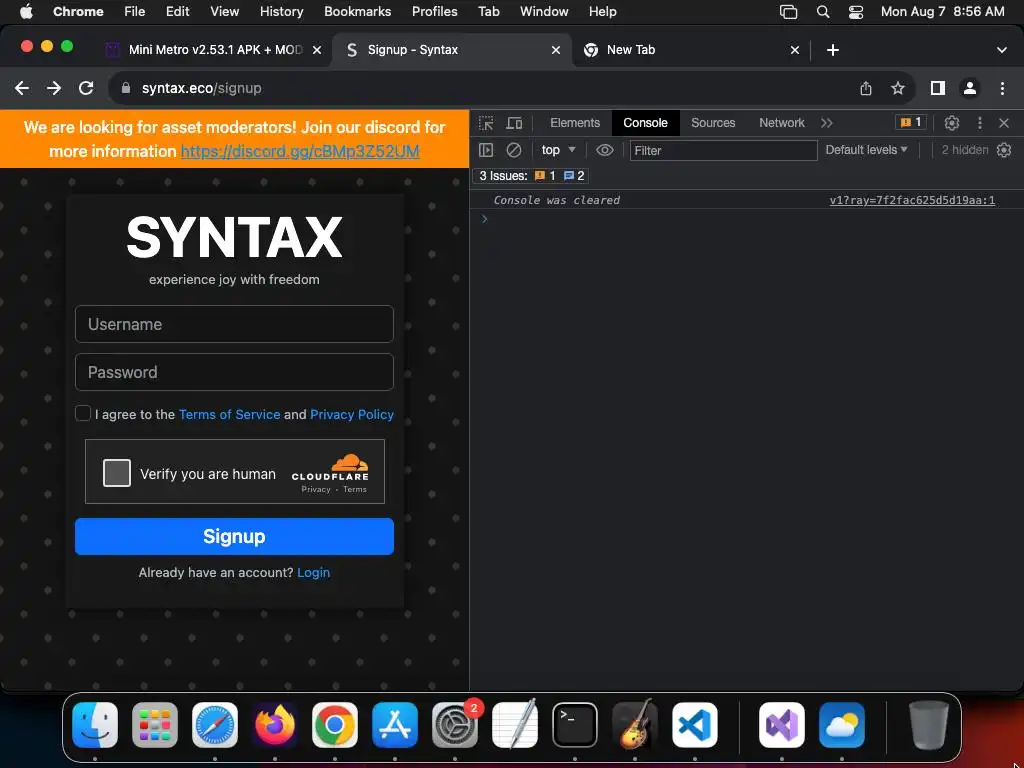Focus the Username input field
Screen dimensions: 1024x768
point(234,324)
